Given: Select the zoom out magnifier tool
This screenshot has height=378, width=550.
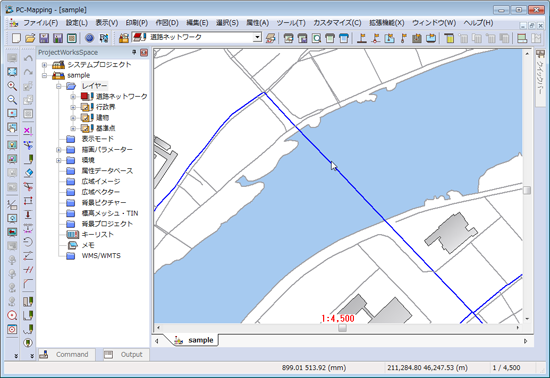Looking at the screenshot, I should (12, 100).
